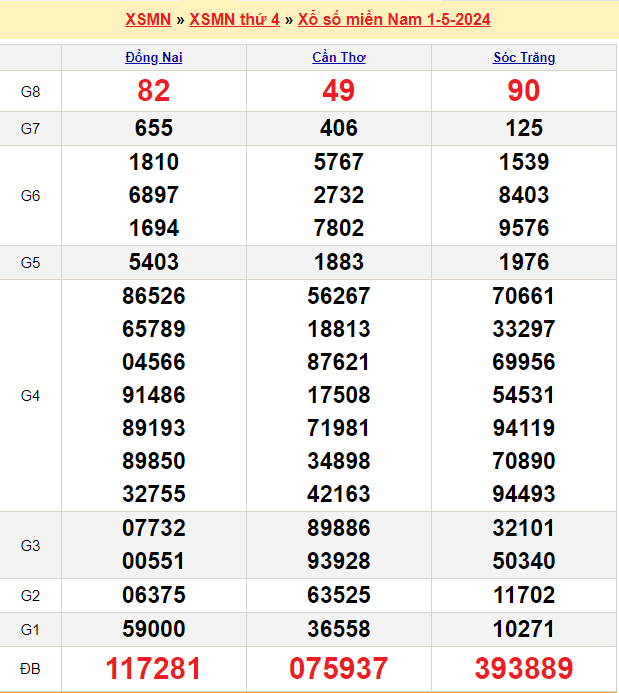The image size is (619, 693).
Task: Select Cần Thơ G2 number 63525
Action: point(339,595)
